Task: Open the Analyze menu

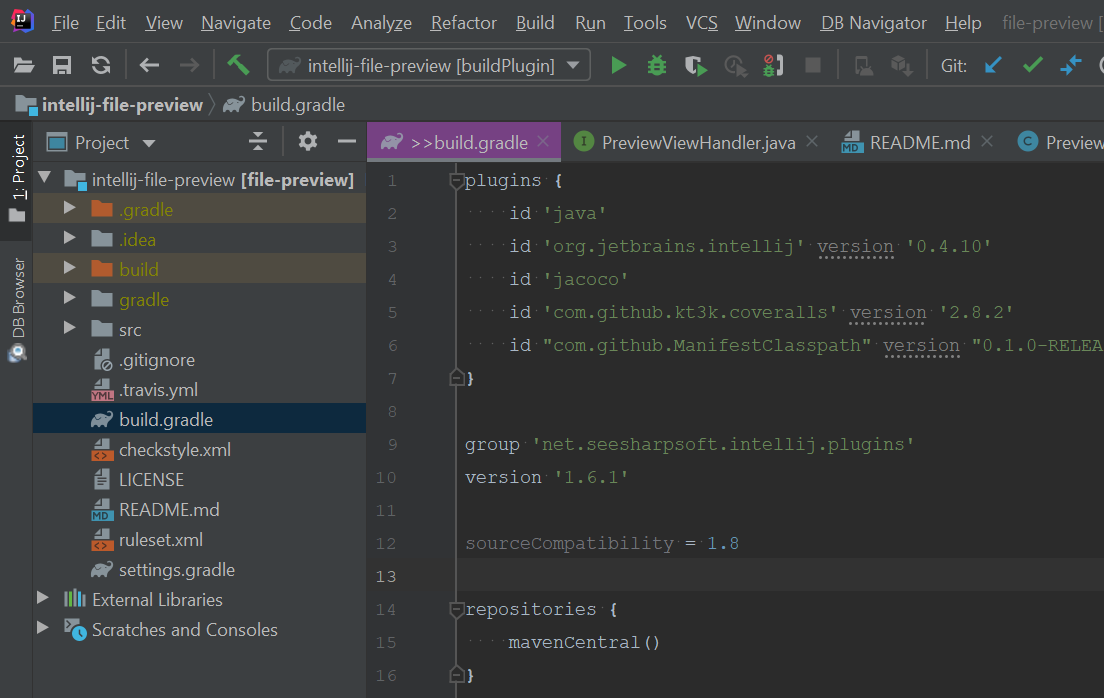Action: (x=381, y=23)
